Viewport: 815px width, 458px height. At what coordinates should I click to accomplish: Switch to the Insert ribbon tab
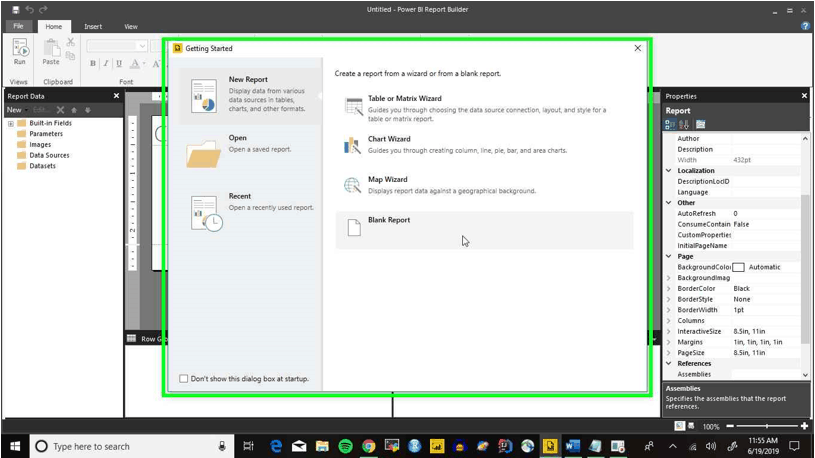[93, 27]
